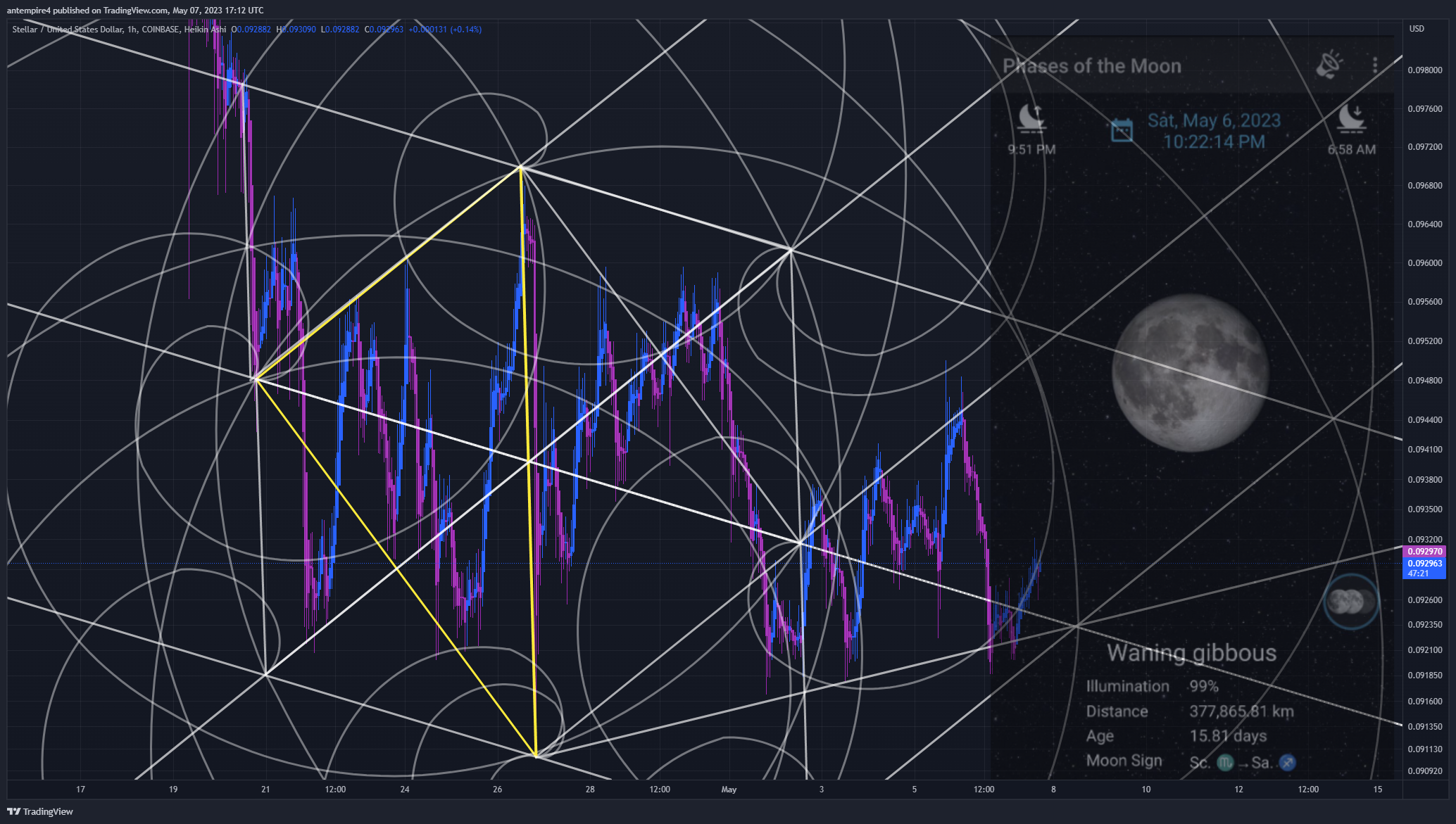Click date 8 on the time axis
Viewport: 1456px width, 824px height.
point(1053,790)
